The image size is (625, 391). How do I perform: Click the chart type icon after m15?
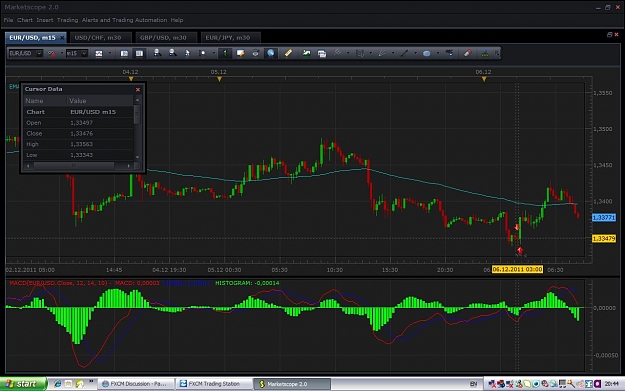[98, 53]
